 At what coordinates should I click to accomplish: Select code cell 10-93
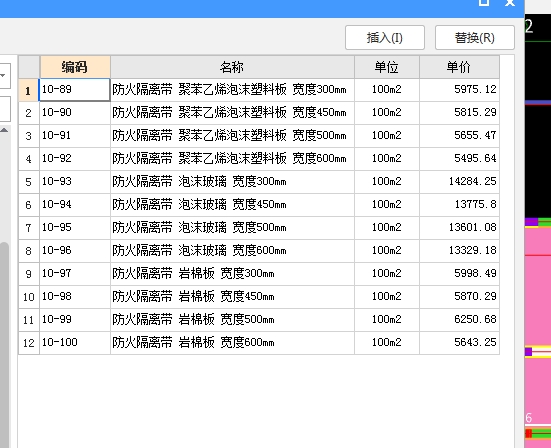(x=75, y=182)
